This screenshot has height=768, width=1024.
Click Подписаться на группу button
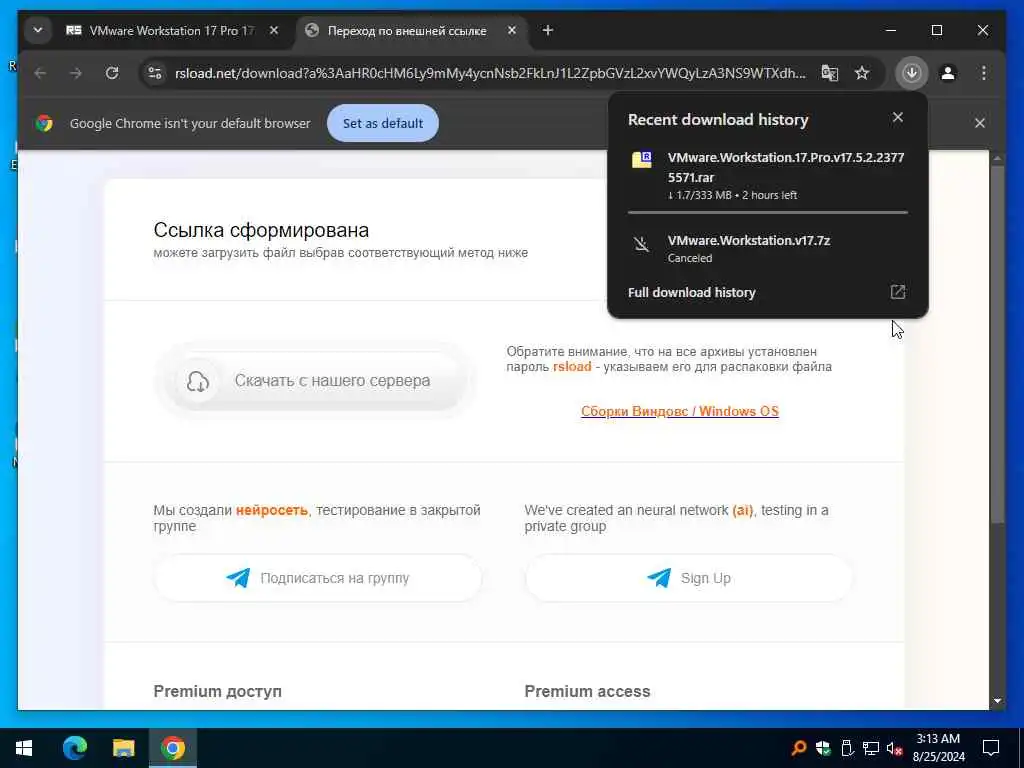pyautogui.click(x=318, y=578)
